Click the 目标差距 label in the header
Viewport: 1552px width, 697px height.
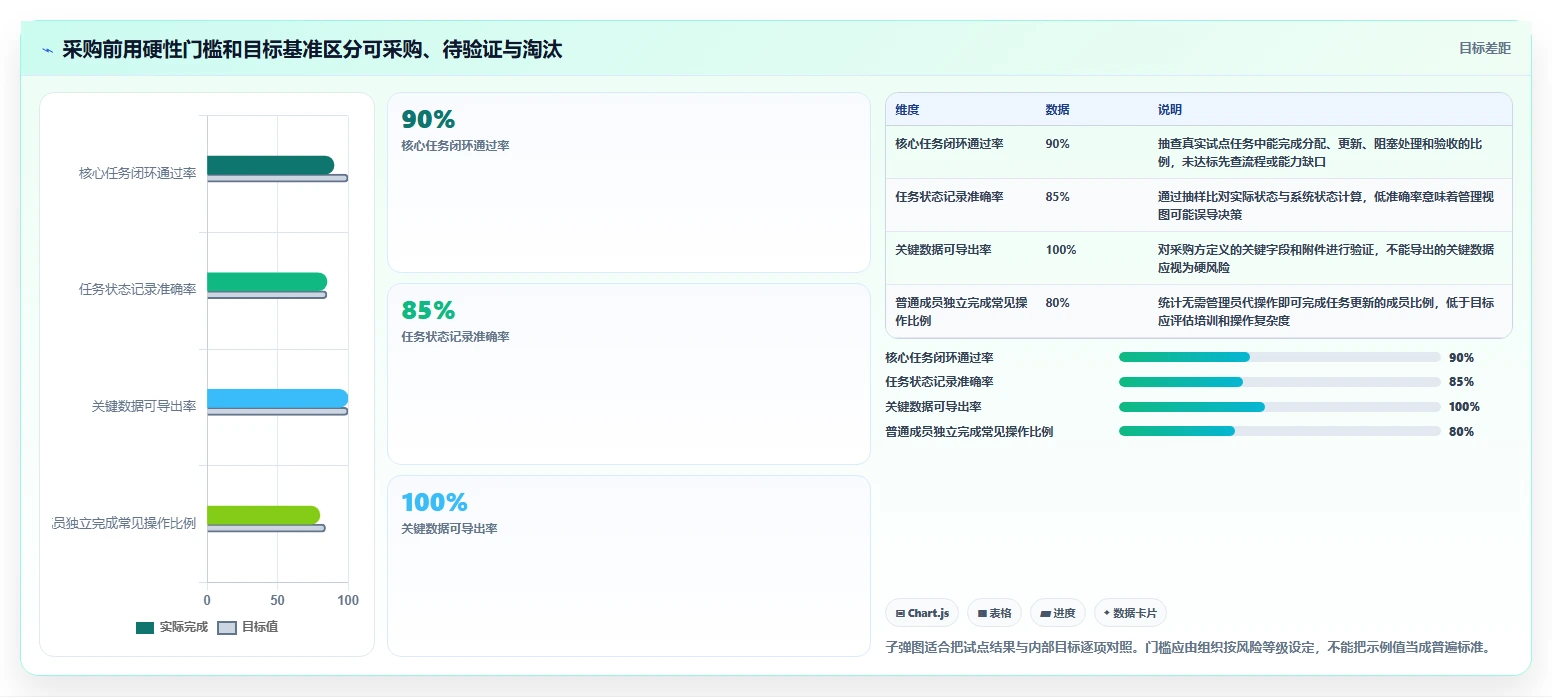pyautogui.click(x=1484, y=48)
